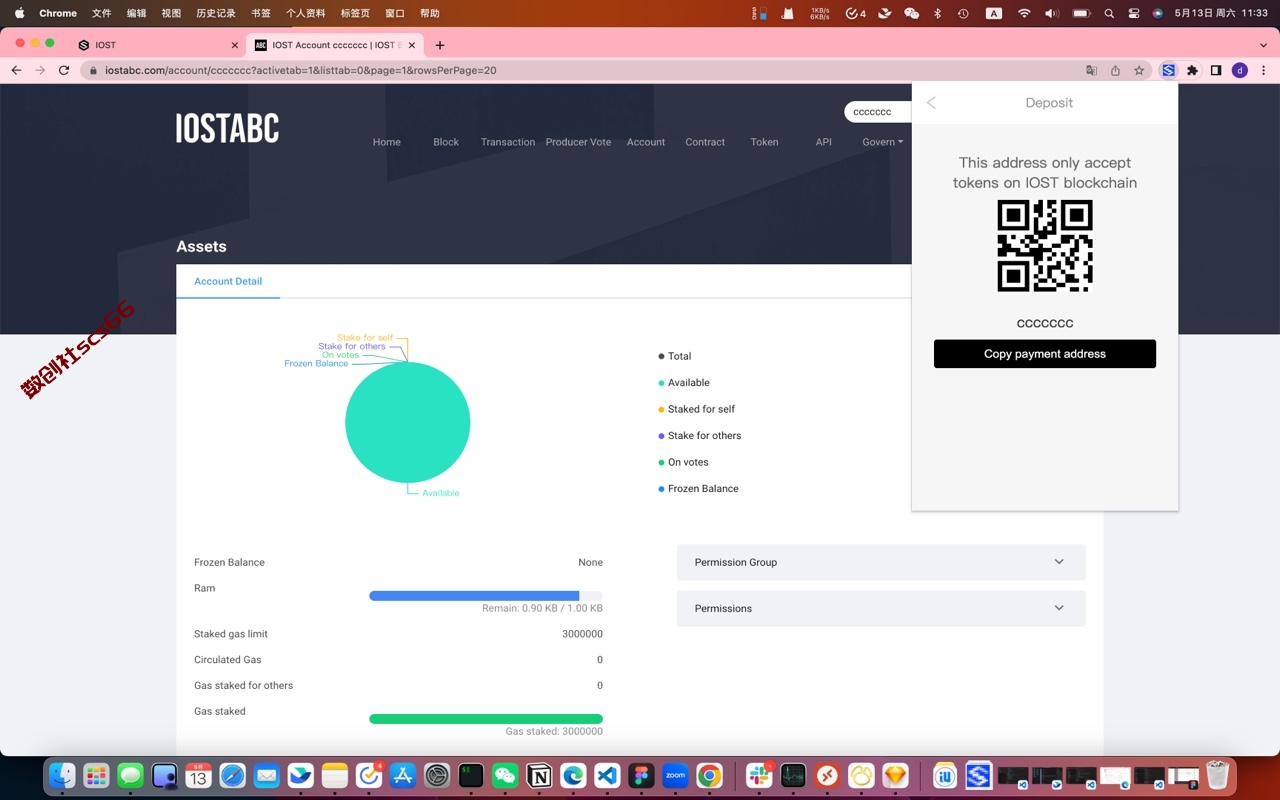Open the Home nav link
This screenshot has height=800, width=1280.
(387, 142)
